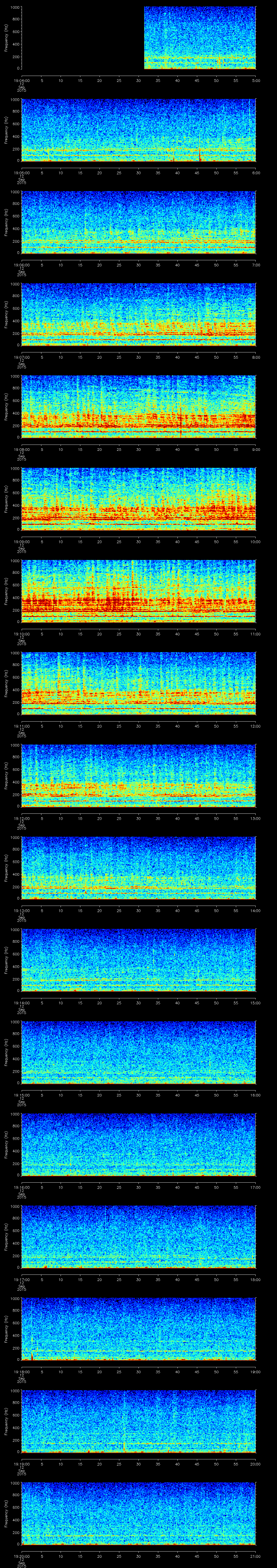Click the "19:08:00" time axis label
Viewport: 277px width, 1568px height.
point(21,449)
